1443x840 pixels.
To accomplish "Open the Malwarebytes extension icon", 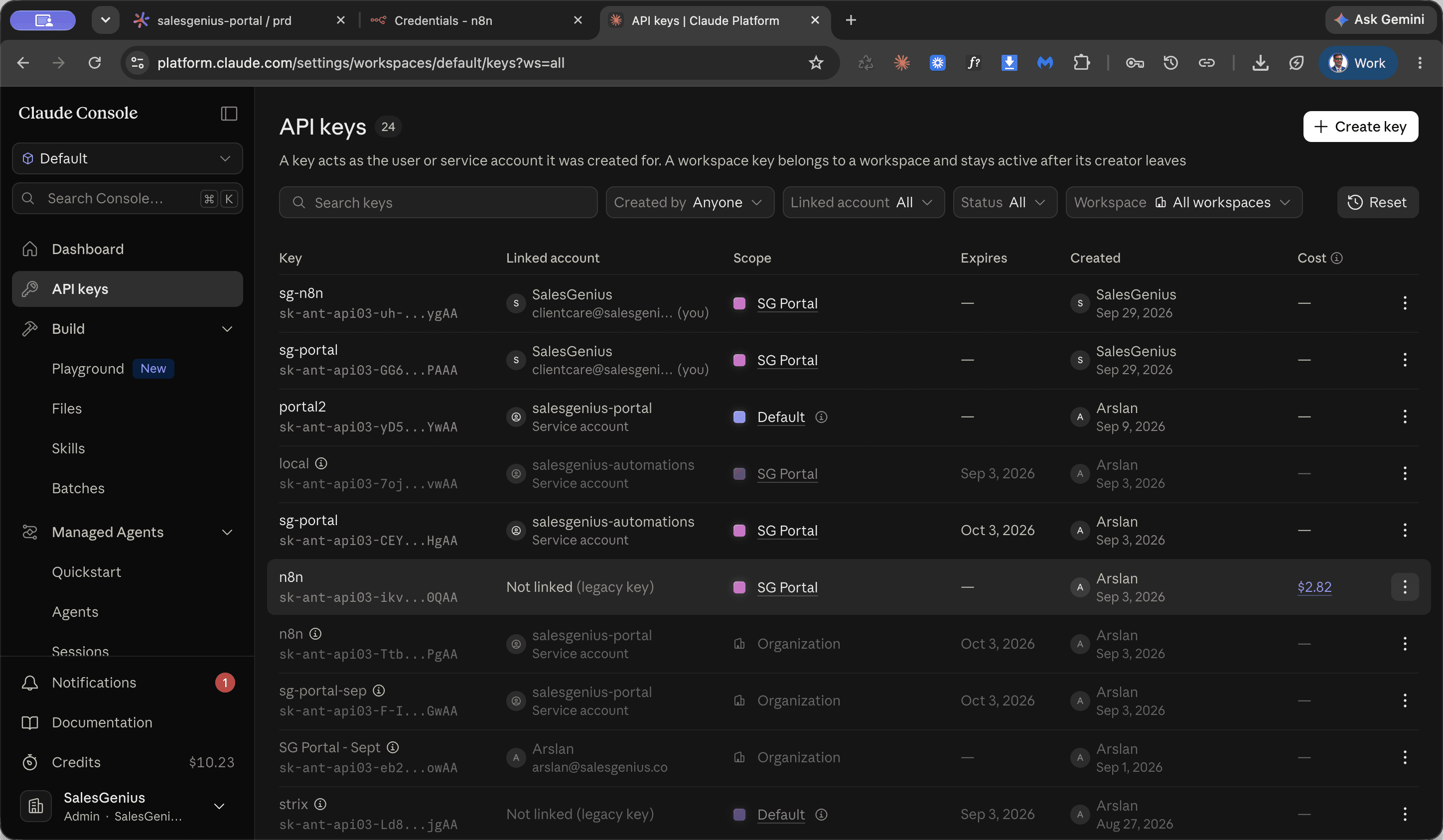I will (1045, 62).
